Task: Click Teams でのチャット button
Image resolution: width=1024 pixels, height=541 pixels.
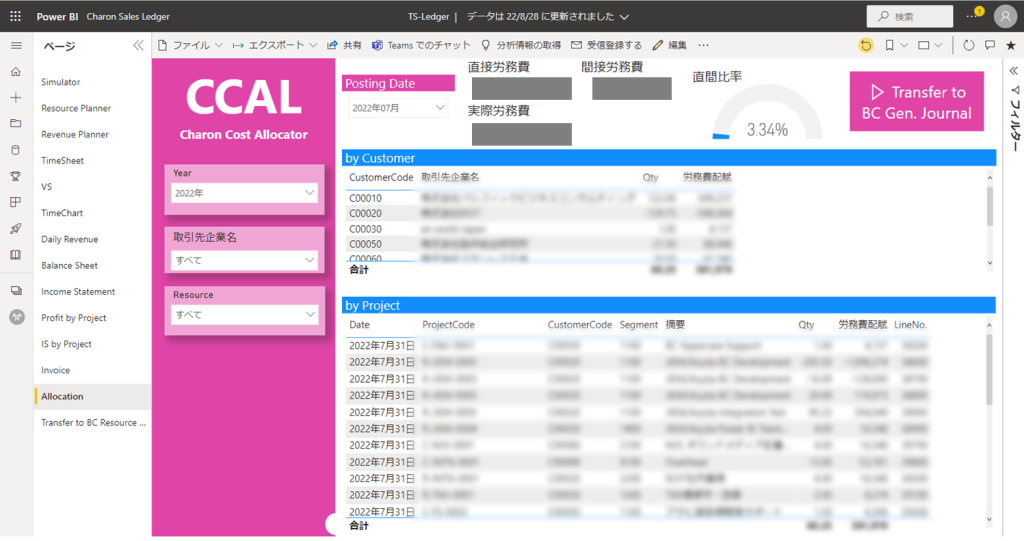Action: pyautogui.click(x=421, y=45)
